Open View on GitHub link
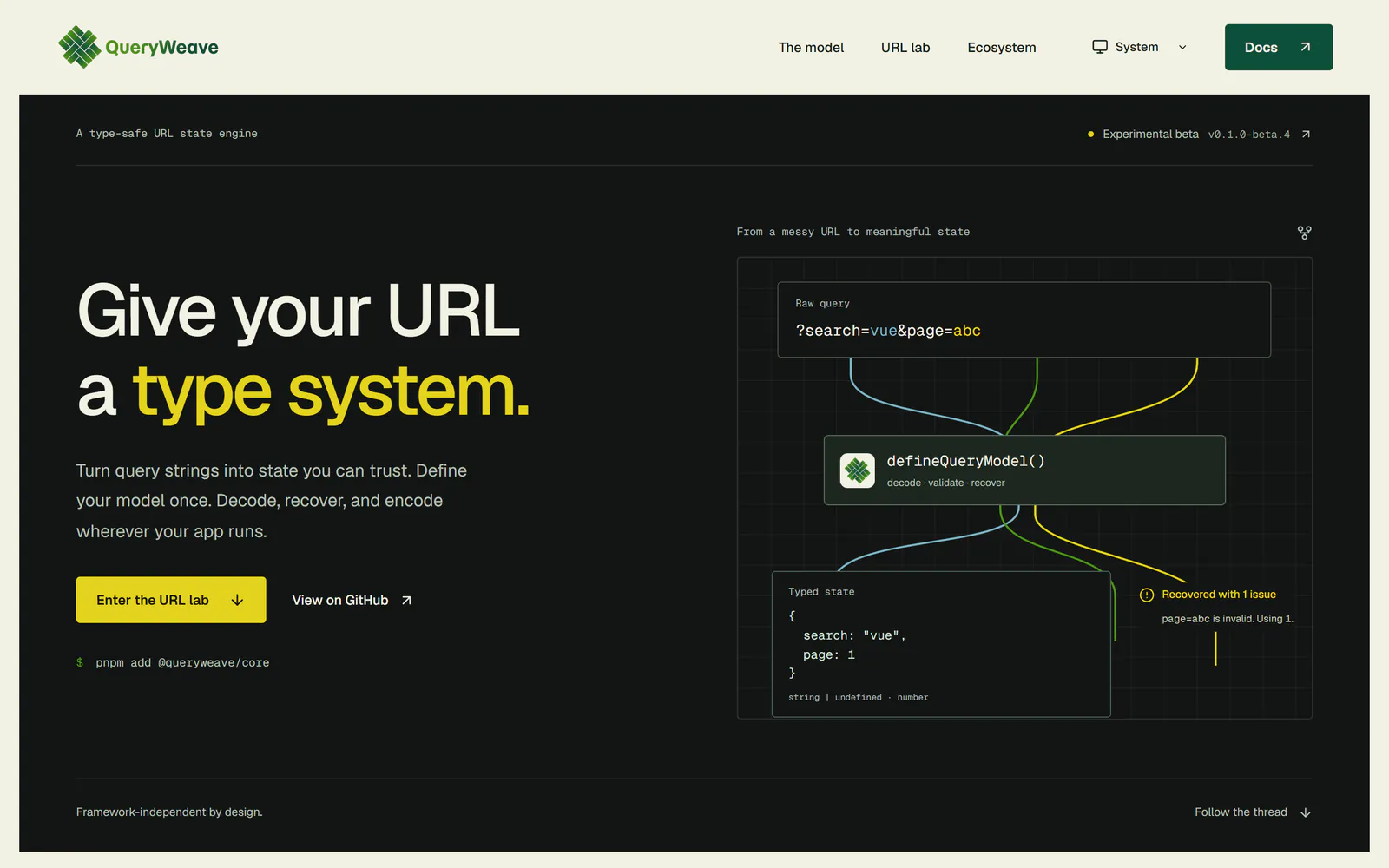Viewport: 1389px width, 868px height. [x=352, y=601]
